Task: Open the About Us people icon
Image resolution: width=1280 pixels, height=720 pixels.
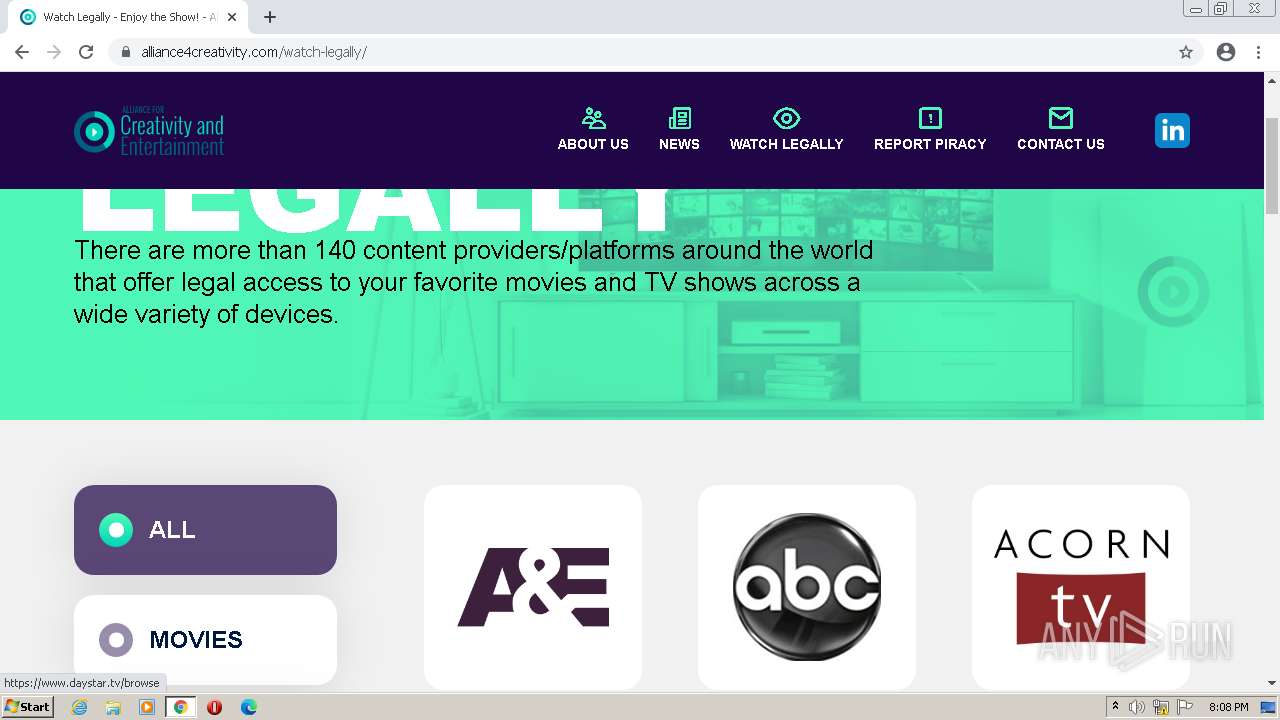Action: 593,118
